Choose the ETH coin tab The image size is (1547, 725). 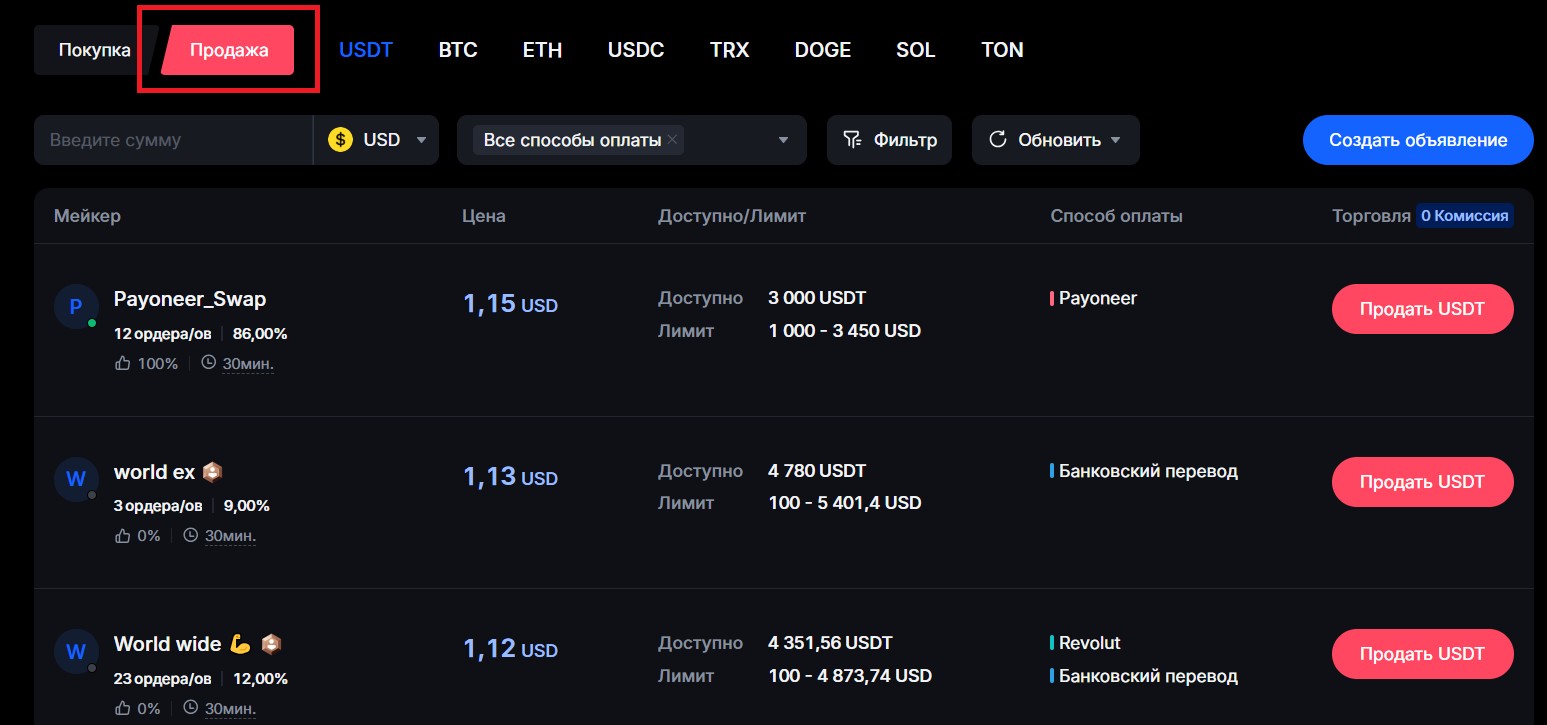[x=542, y=50]
